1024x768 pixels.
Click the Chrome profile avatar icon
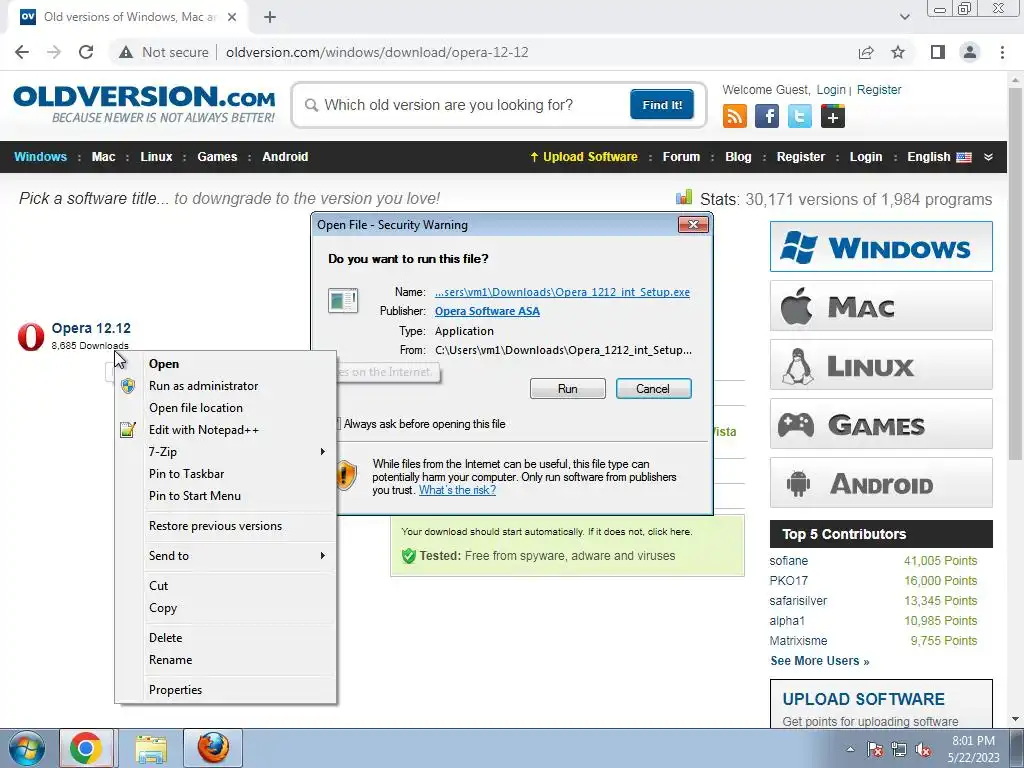click(x=970, y=52)
